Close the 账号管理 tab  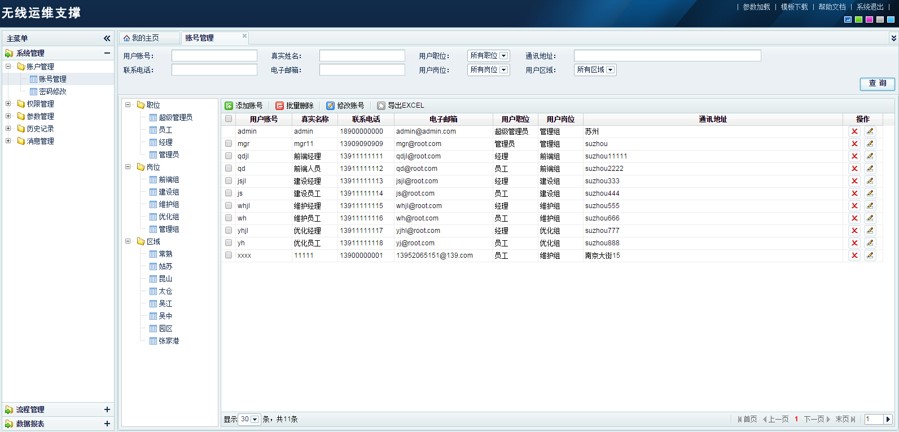pyautogui.click(x=245, y=36)
